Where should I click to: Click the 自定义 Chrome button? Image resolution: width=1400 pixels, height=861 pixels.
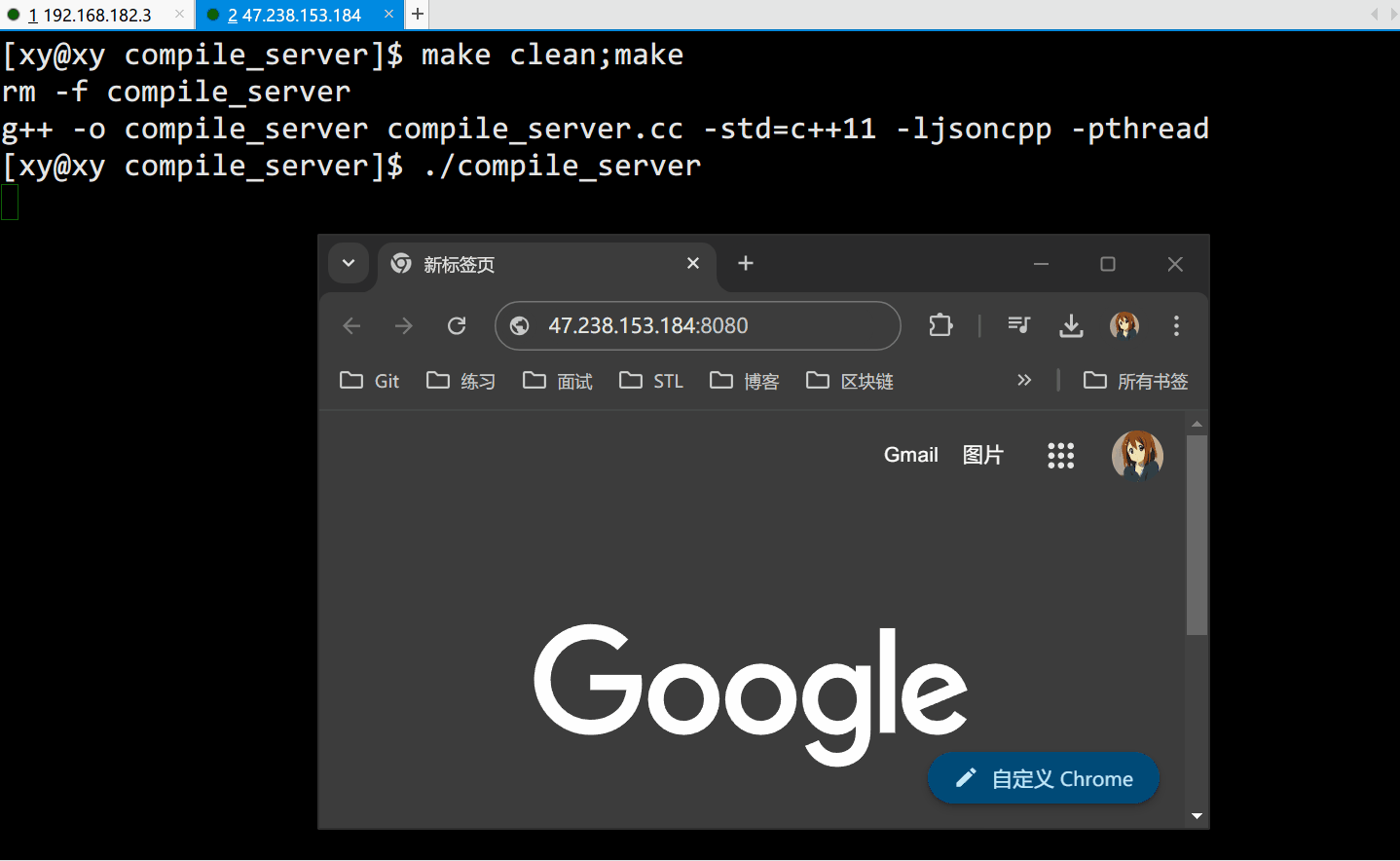[1043, 778]
